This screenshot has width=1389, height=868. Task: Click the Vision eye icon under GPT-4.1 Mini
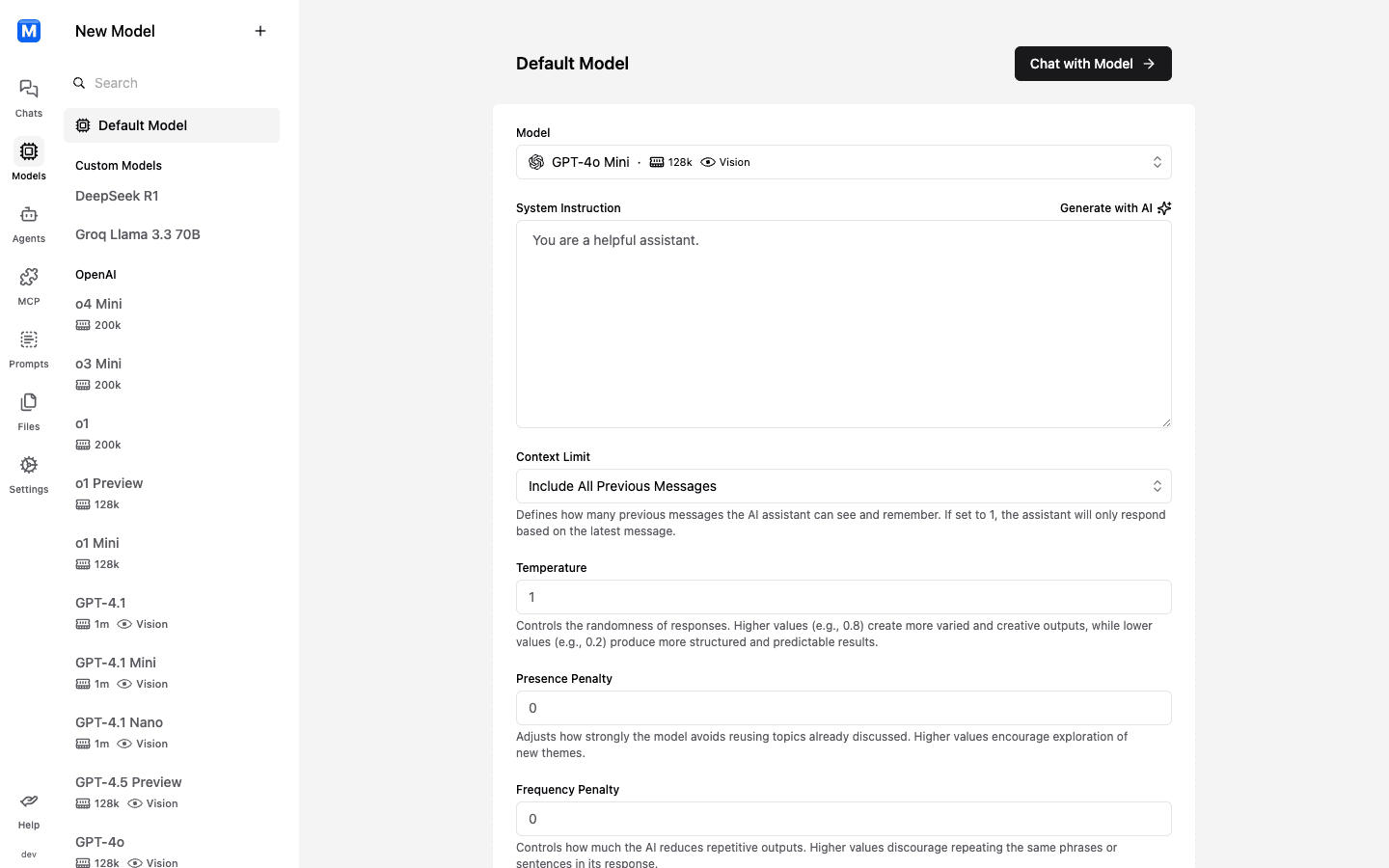point(124,684)
